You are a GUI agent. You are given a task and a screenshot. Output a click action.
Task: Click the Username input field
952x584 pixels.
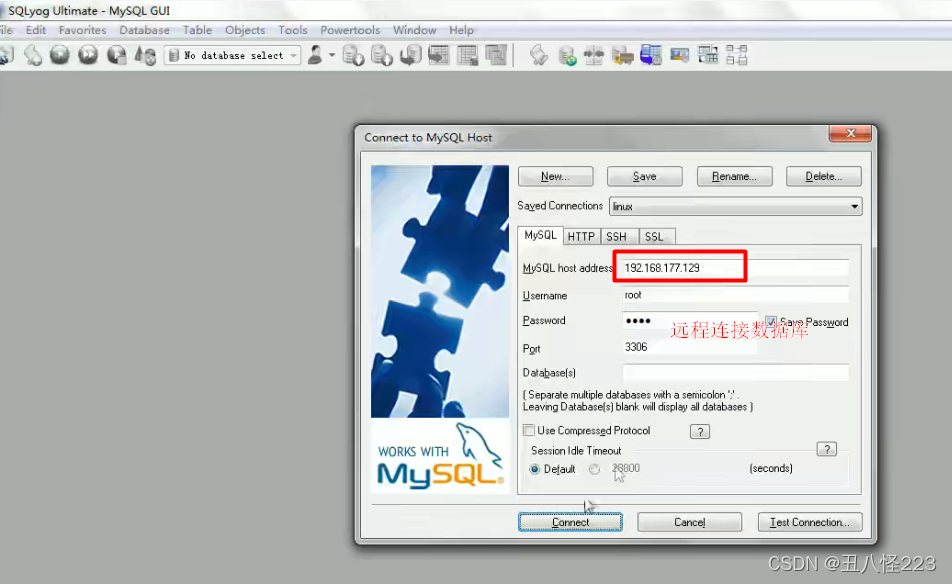click(x=735, y=295)
